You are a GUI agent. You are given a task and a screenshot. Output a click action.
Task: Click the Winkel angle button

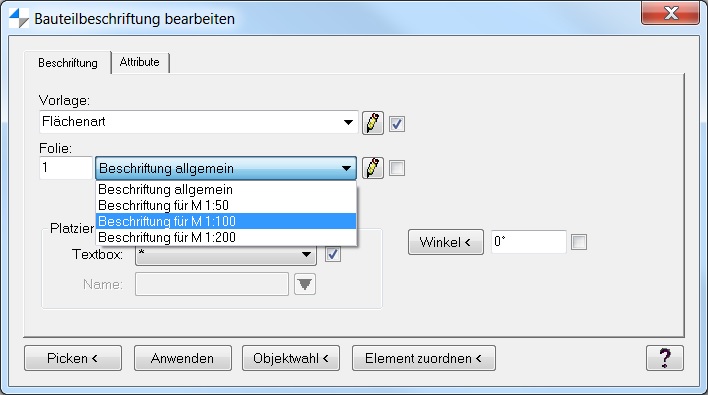pyautogui.click(x=446, y=242)
